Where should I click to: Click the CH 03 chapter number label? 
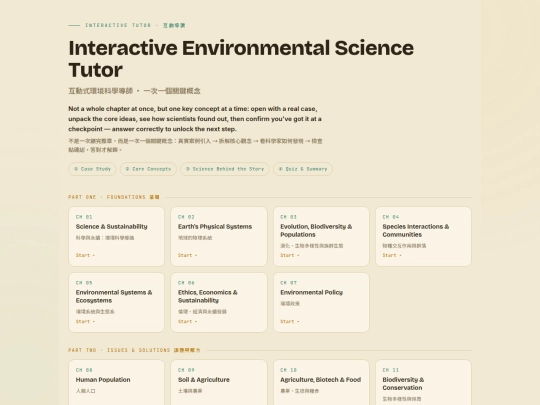[289, 217]
